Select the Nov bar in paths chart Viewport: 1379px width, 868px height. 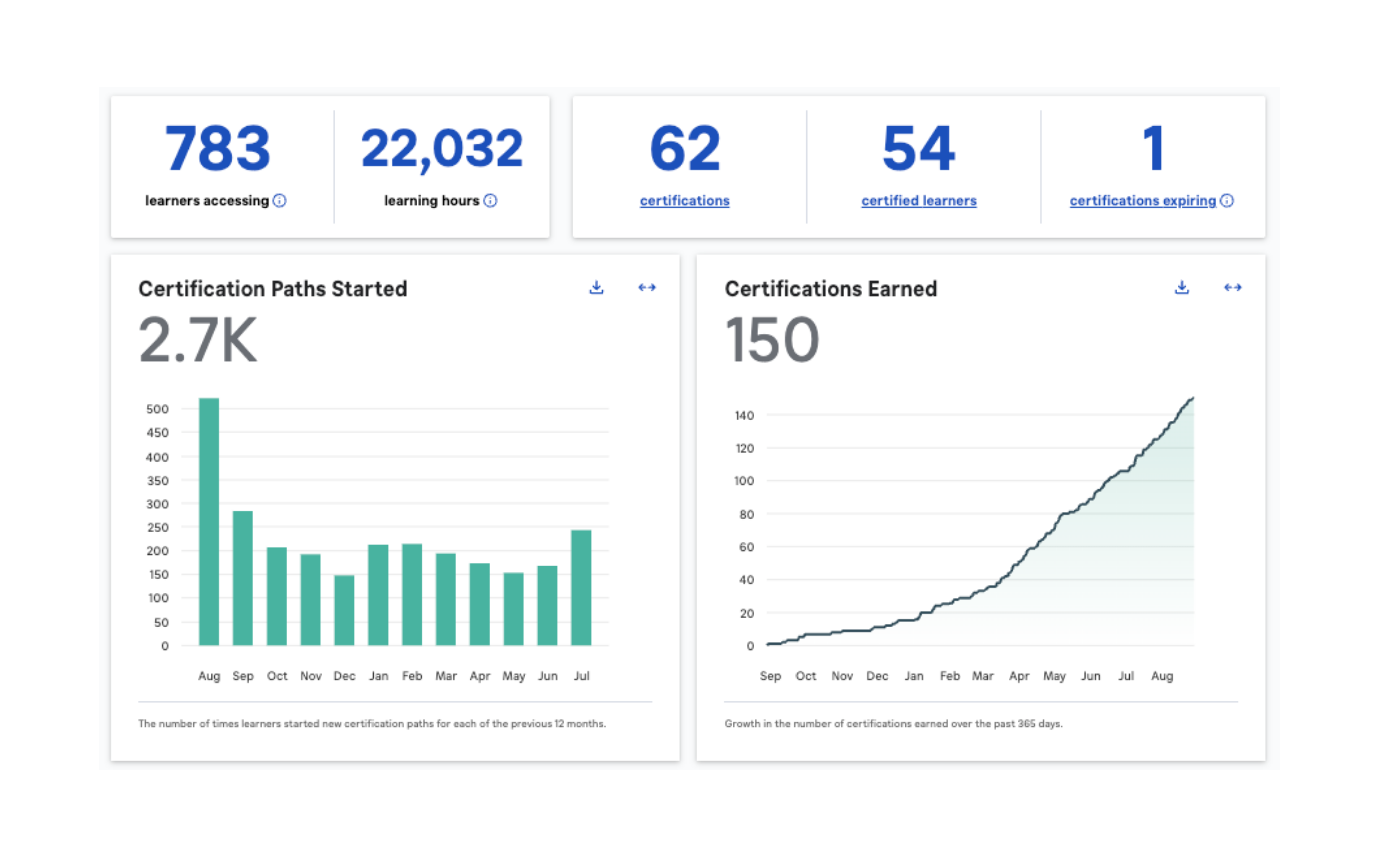point(310,600)
